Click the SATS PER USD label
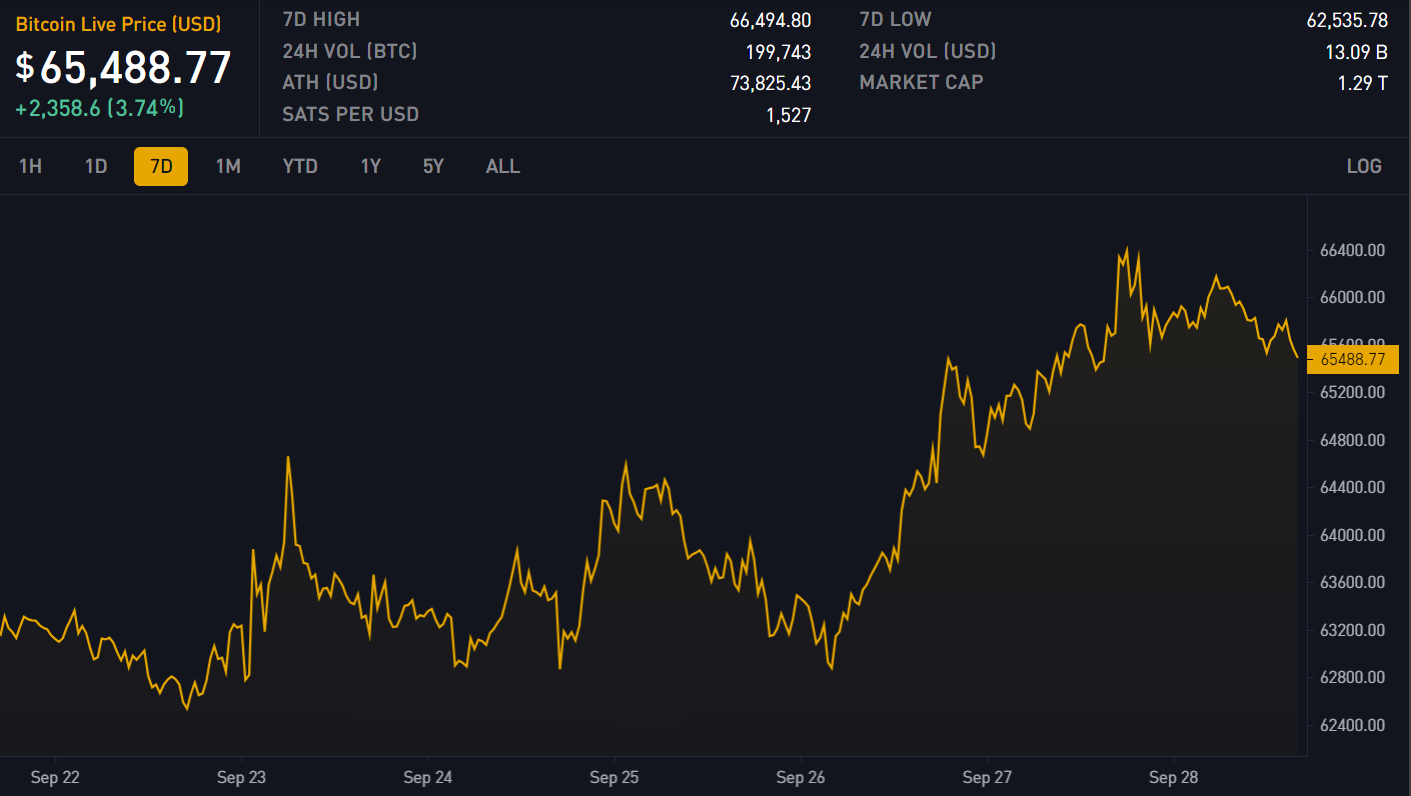The height and width of the screenshot is (796, 1411). pyautogui.click(x=350, y=115)
